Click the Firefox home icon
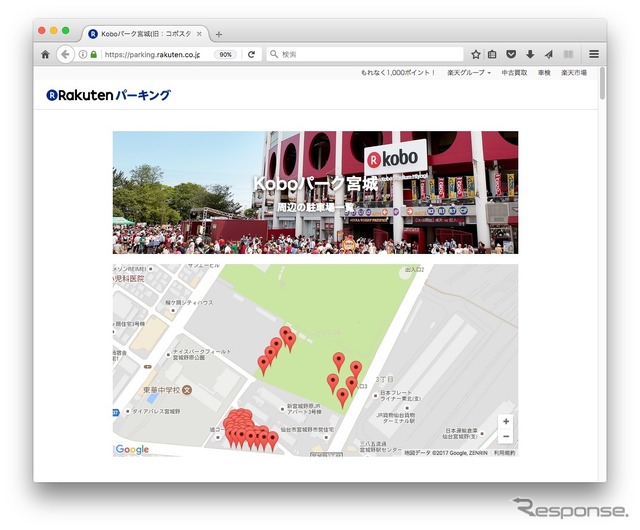640x530 pixels. (x=45, y=54)
